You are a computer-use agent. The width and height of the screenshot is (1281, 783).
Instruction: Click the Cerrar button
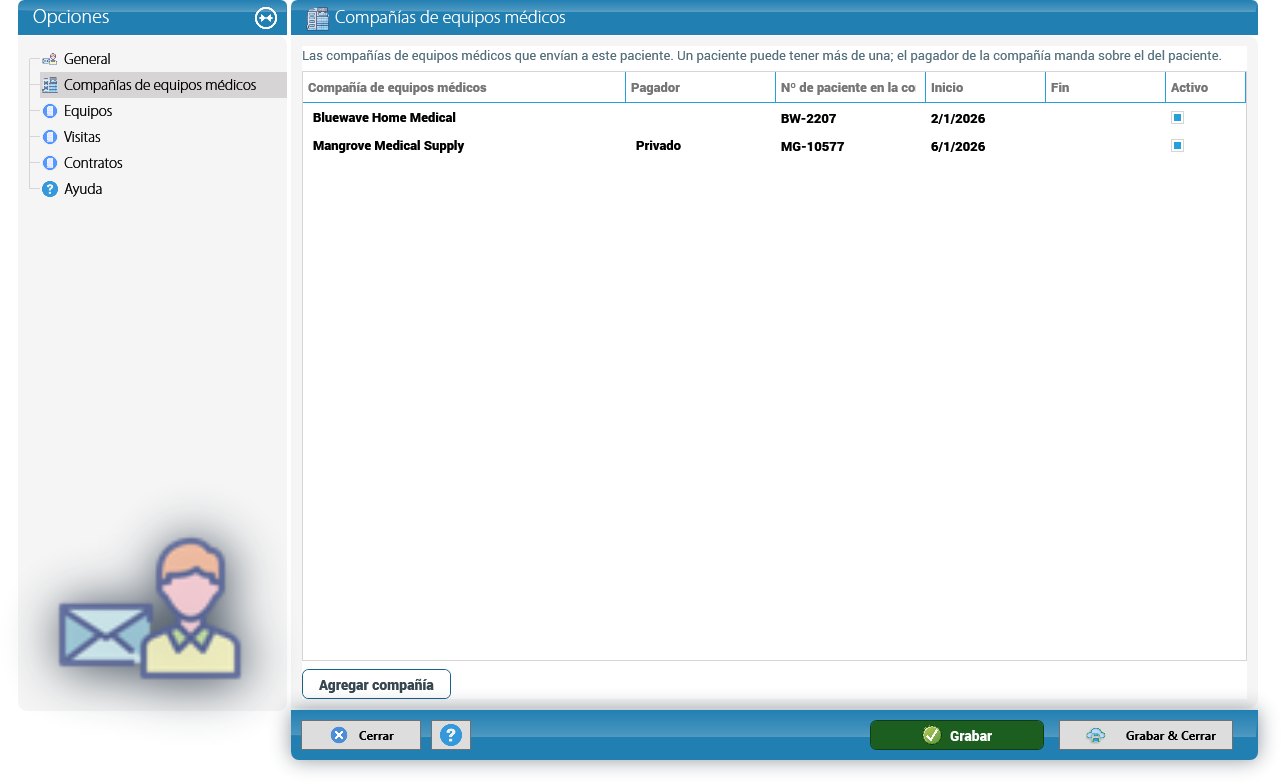[x=361, y=735]
